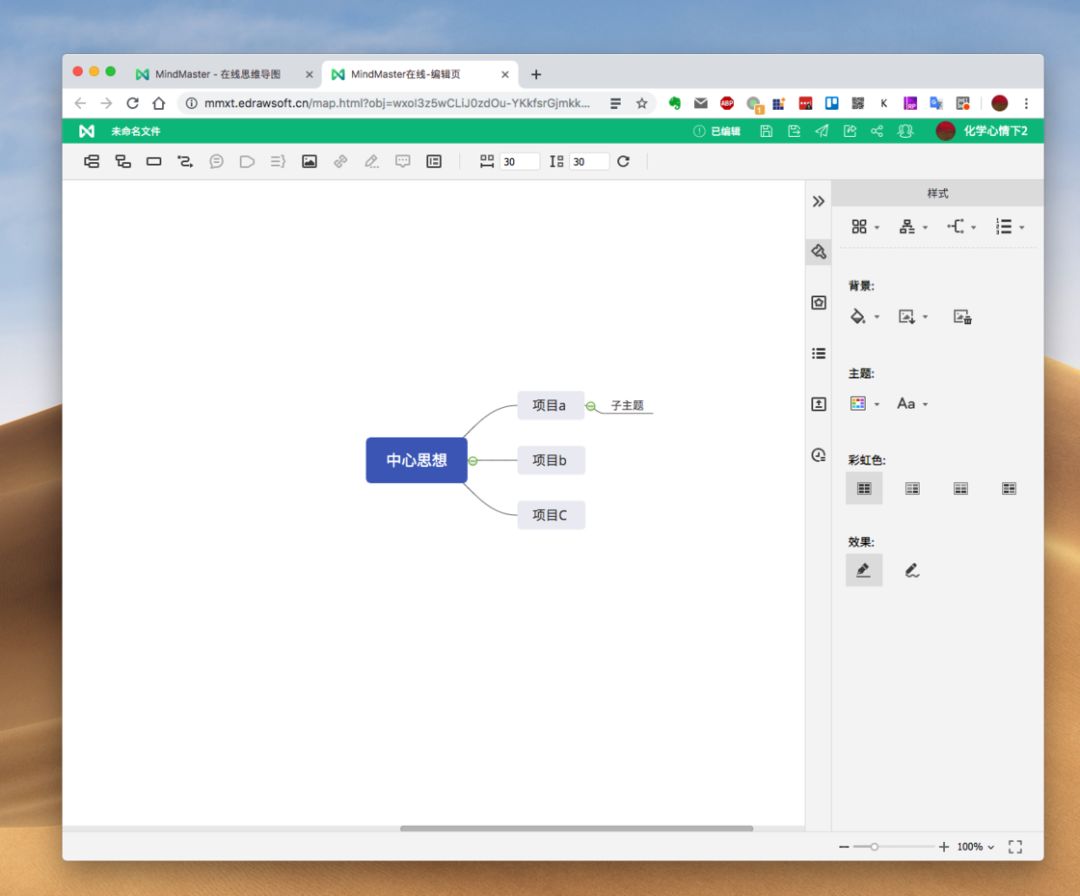
Task: Open the structure tree layout dropdown
Action: (x=913, y=227)
